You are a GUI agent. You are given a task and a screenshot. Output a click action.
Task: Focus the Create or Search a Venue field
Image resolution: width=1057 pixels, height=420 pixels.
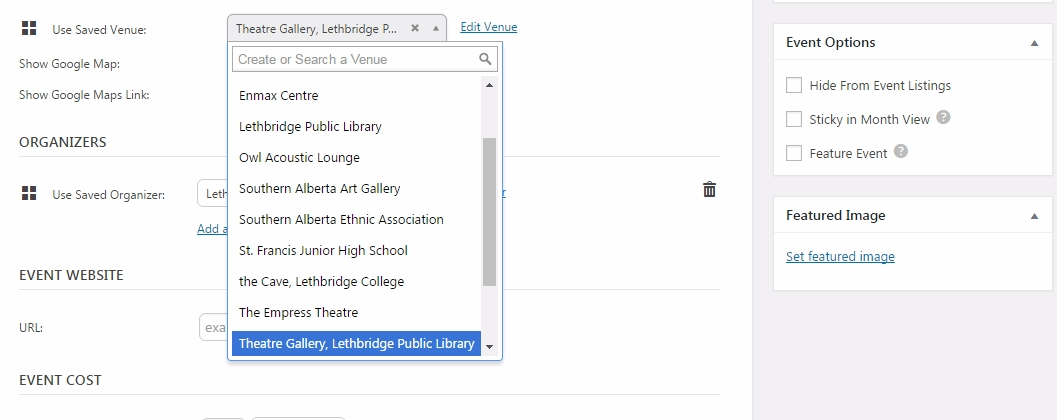coord(354,59)
